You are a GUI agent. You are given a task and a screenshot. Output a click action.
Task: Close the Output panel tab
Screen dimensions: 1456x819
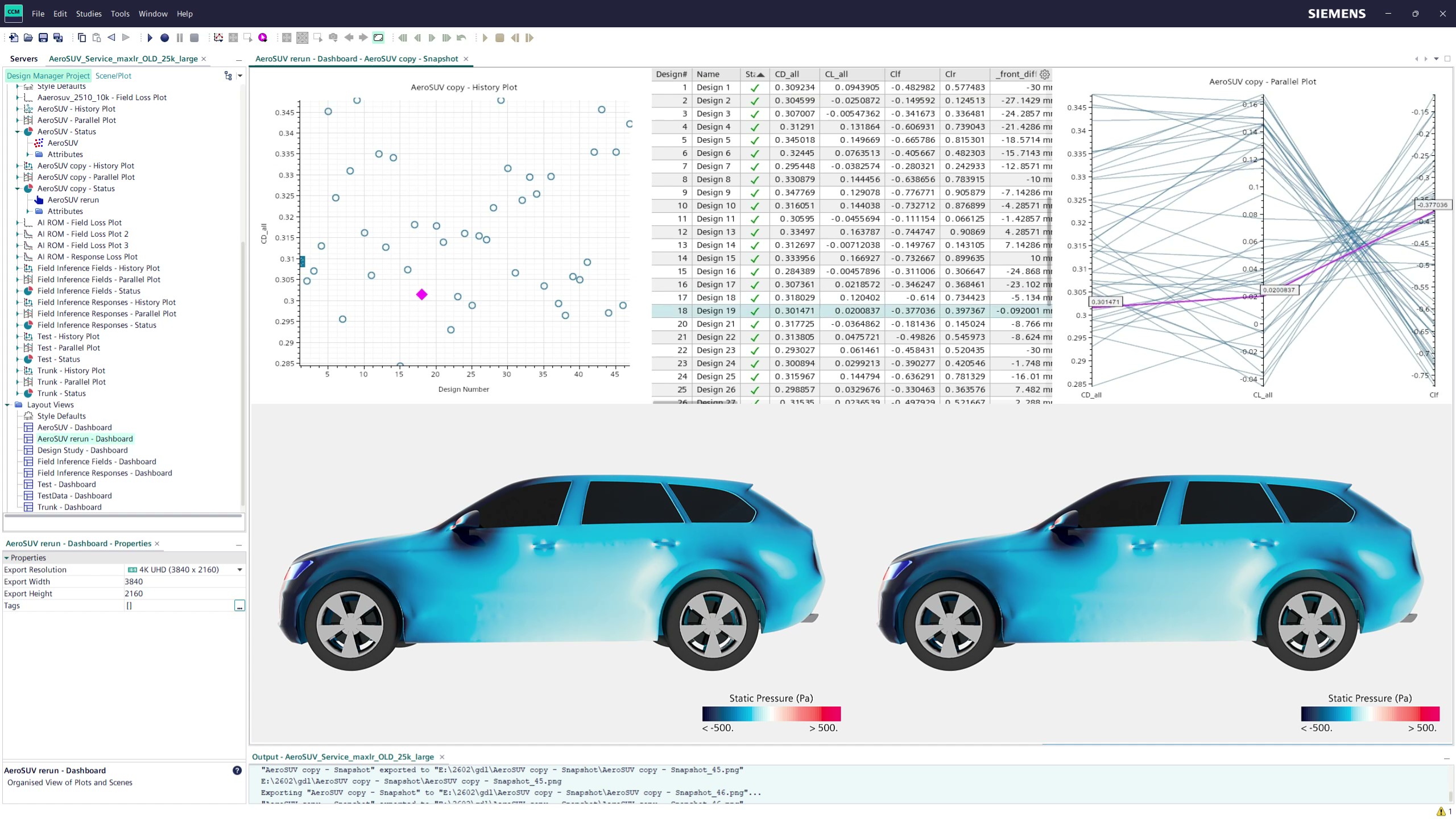pyautogui.click(x=442, y=757)
